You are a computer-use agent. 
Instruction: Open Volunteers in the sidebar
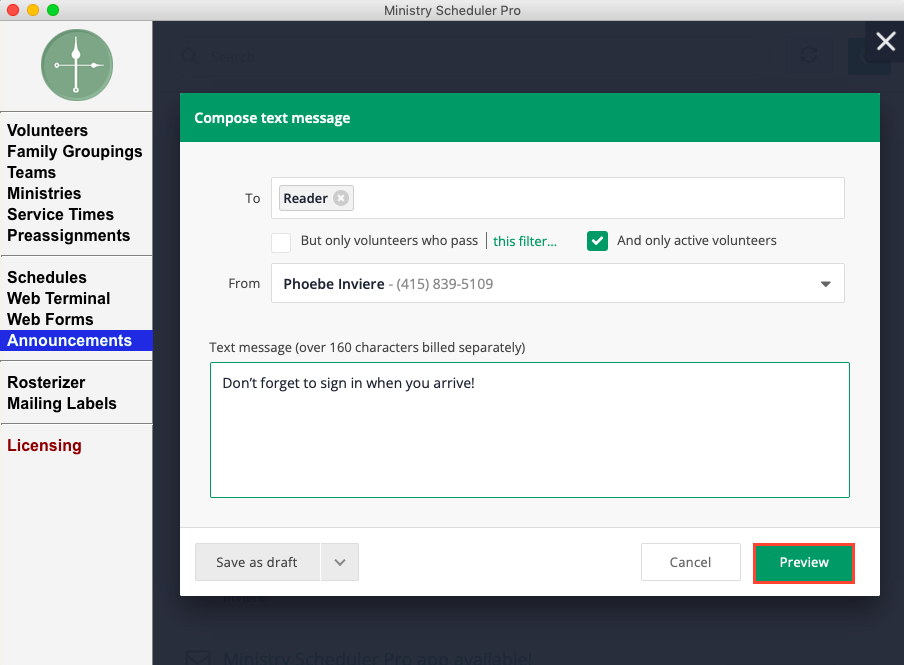click(x=47, y=131)
